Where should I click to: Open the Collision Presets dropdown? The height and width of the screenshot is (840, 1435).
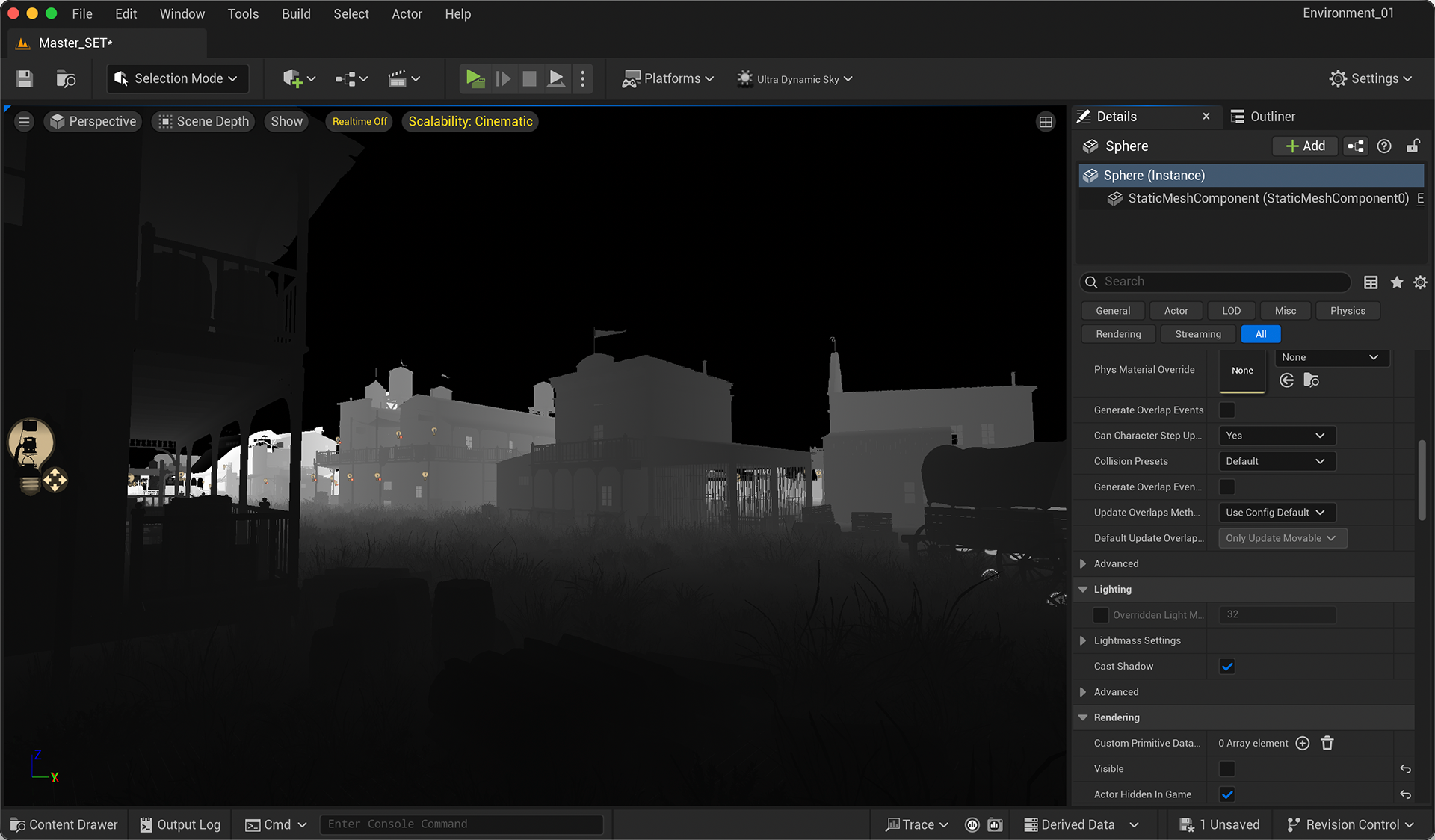click(1277, 461)
